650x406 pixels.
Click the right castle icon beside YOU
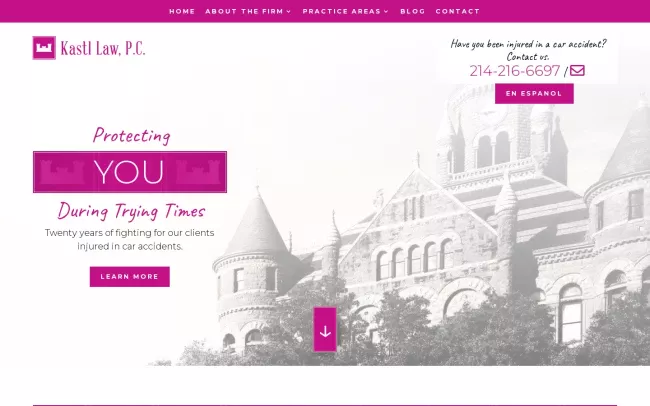tap(197, 172)
